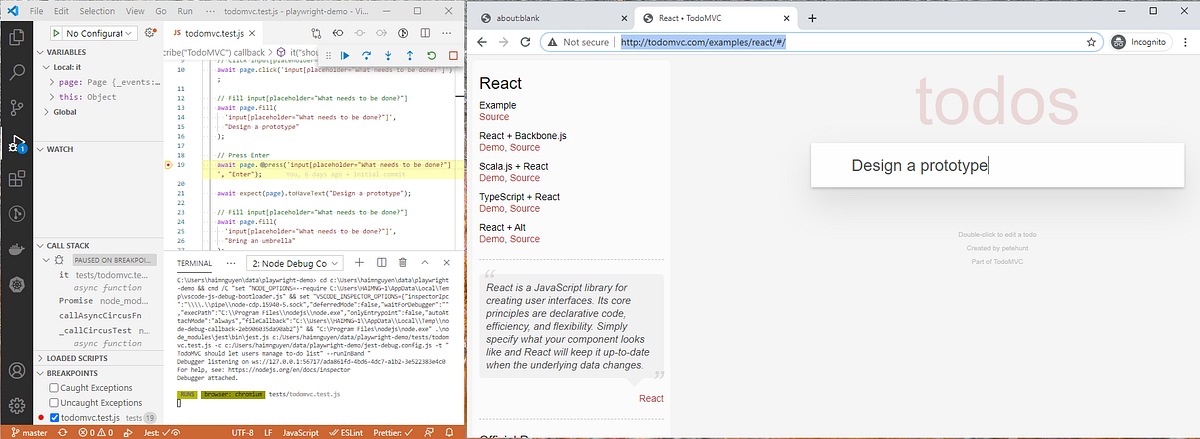Image resolution: width=1200 pixels, height=439 pixels.
Task: Open the View menu
Action: 135,11
